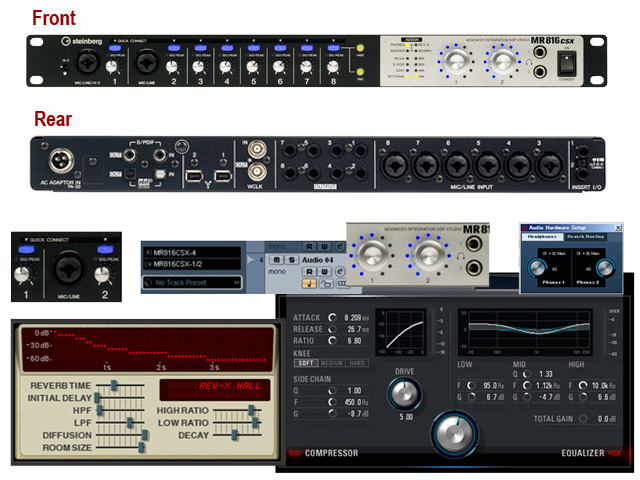Select the HARD knee option
The height and width of the screenshot is (480, 640).
coord(356,363)
